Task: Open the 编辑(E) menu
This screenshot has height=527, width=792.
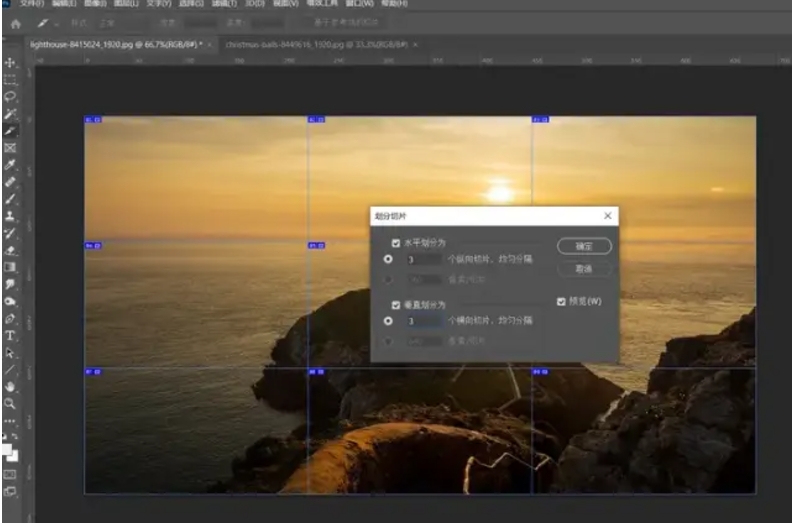Action: point(64,4)
